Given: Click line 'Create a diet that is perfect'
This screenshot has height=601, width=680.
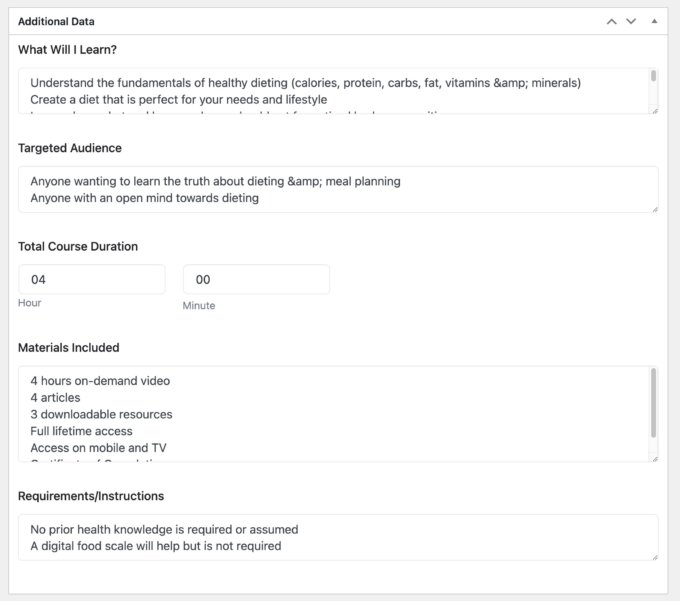Looking at the screenshot, I should coord(179,99).
